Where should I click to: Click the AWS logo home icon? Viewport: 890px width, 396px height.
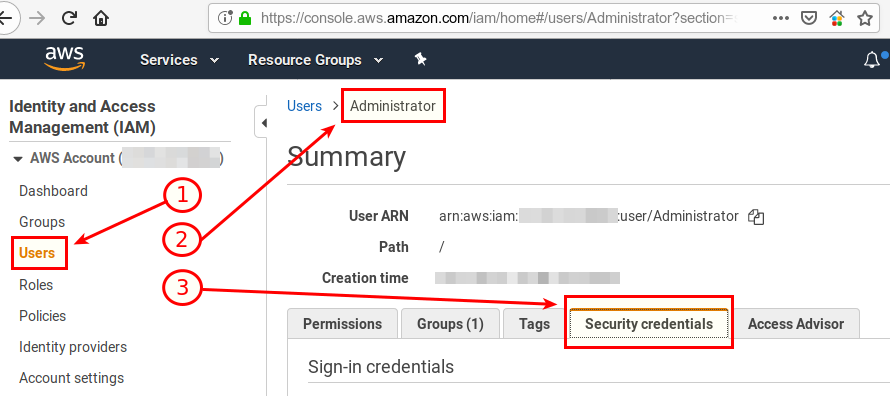coord(65,59)
